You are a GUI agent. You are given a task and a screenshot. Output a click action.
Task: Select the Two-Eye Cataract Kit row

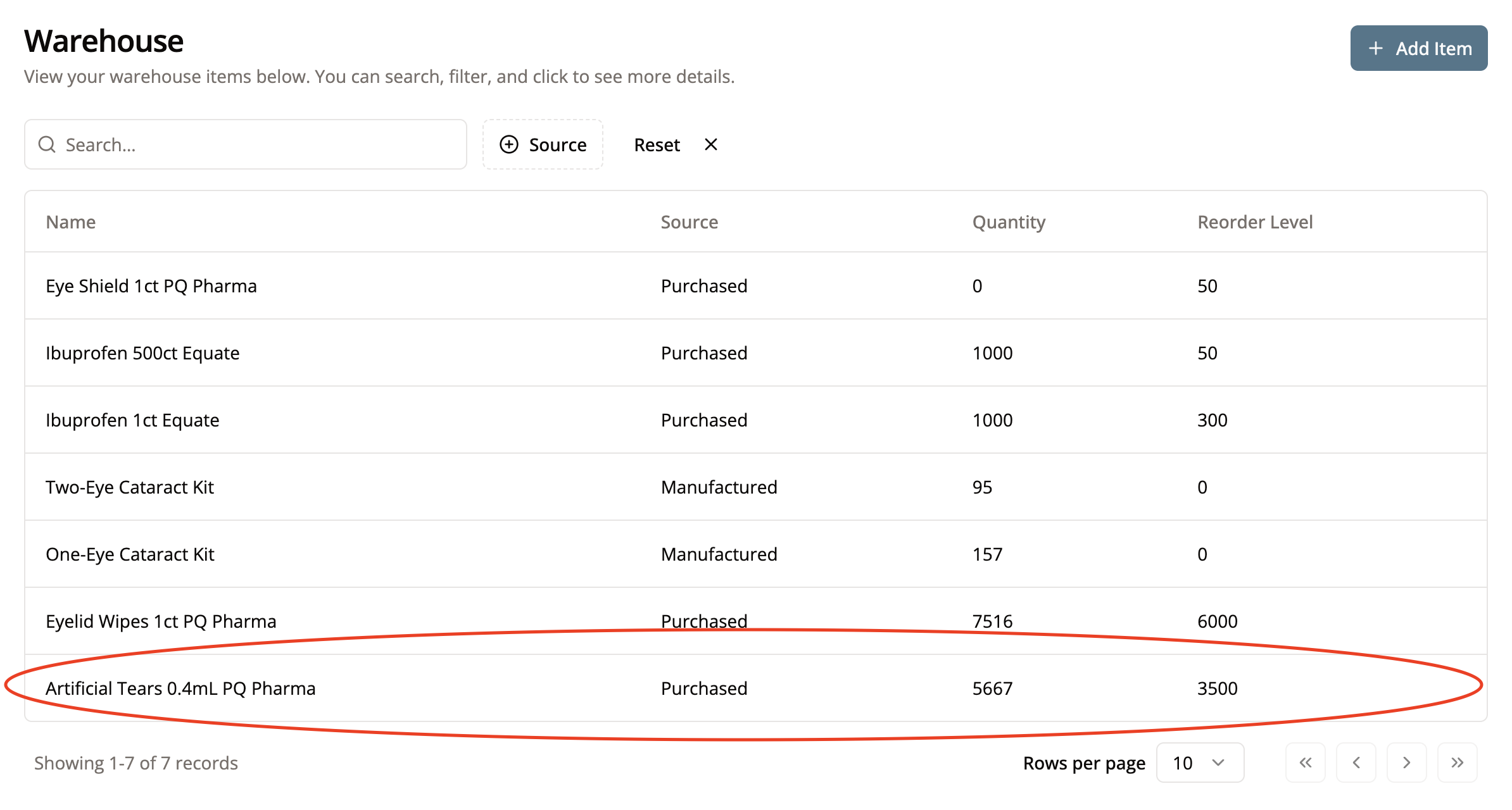(x=130, y=487)
